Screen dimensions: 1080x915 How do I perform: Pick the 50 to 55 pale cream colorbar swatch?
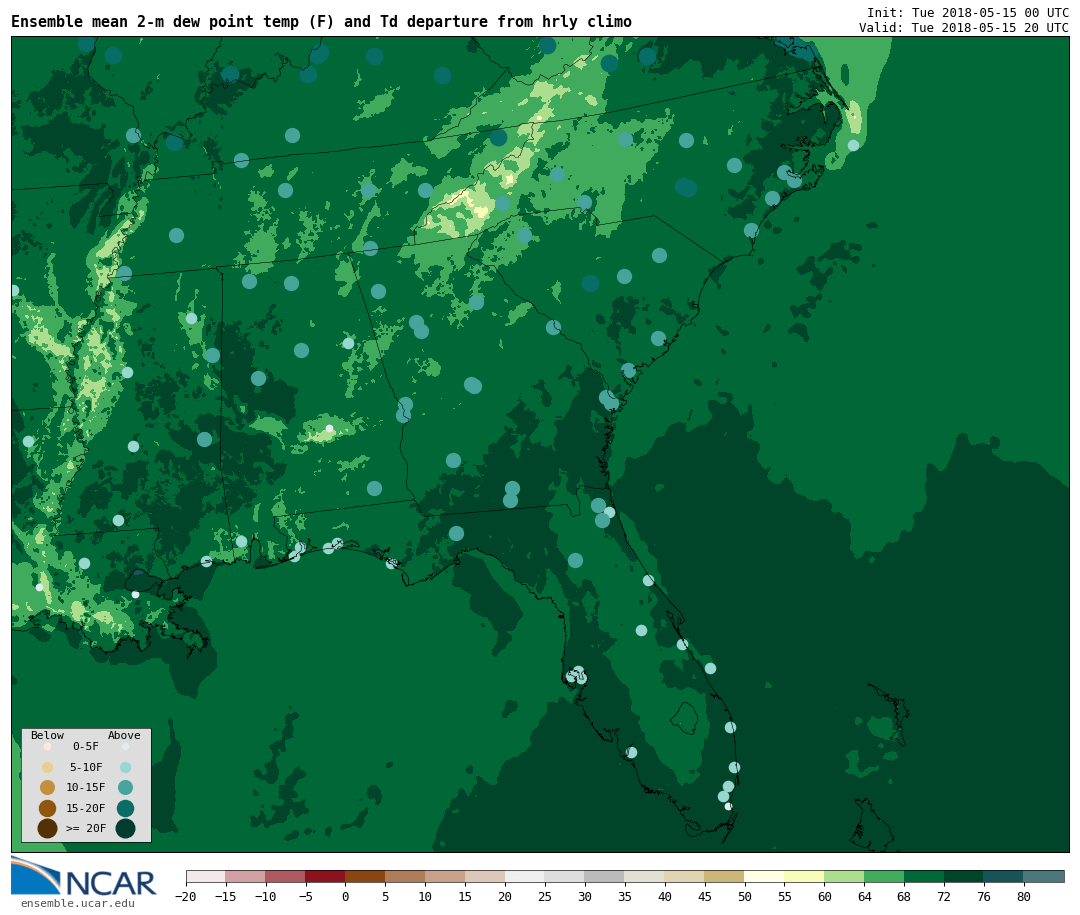765,876
